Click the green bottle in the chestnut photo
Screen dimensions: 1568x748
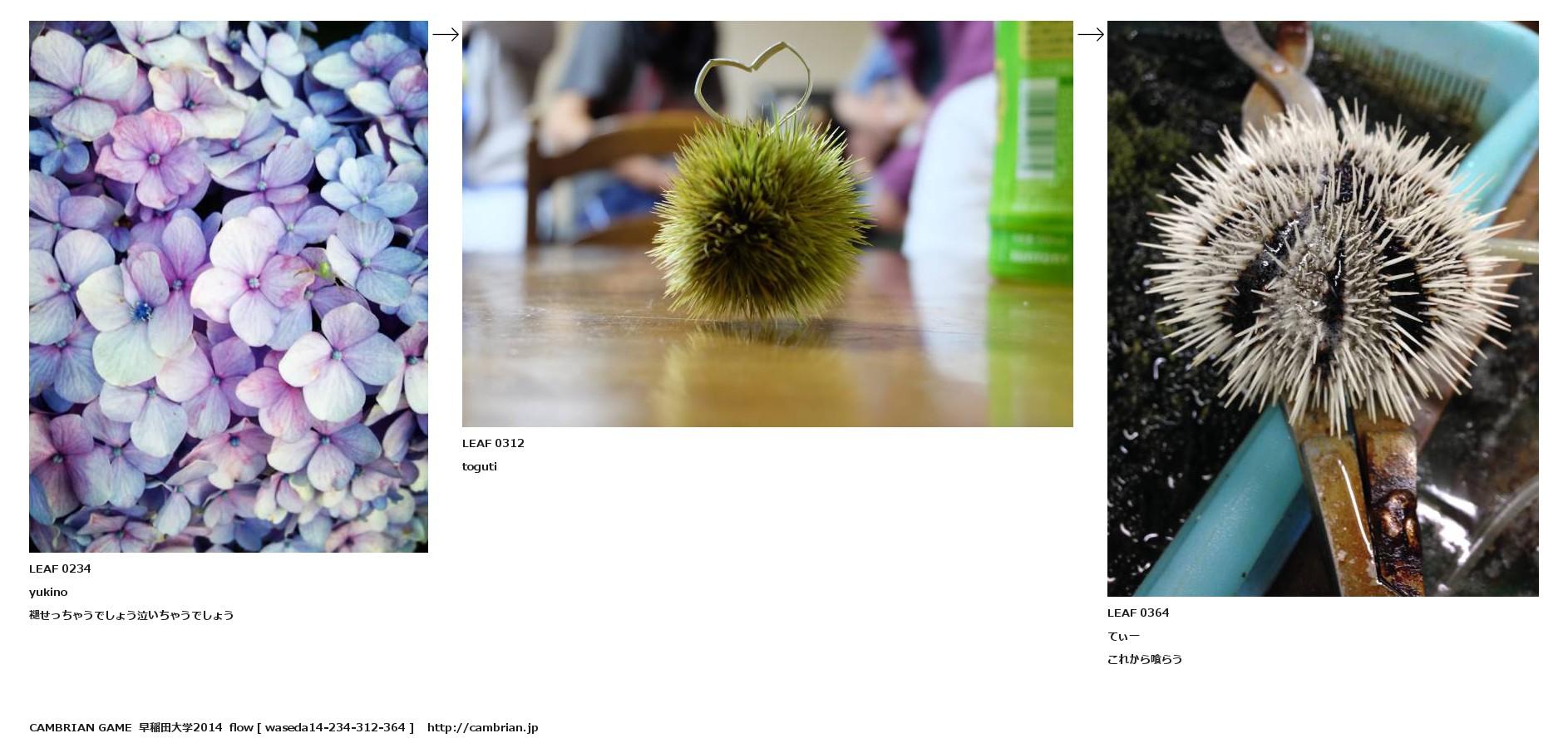[1031, 151]
